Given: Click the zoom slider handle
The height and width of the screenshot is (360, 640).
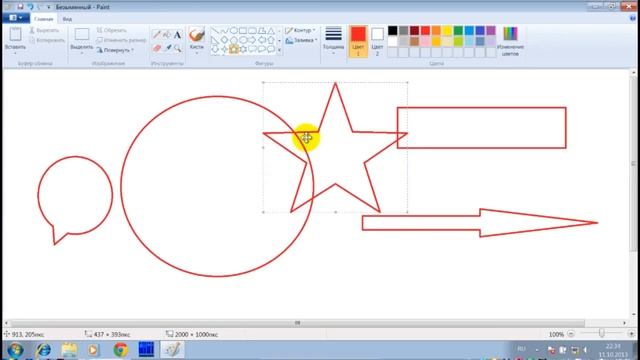Looking at the screenshot, I should click(601, 333).
